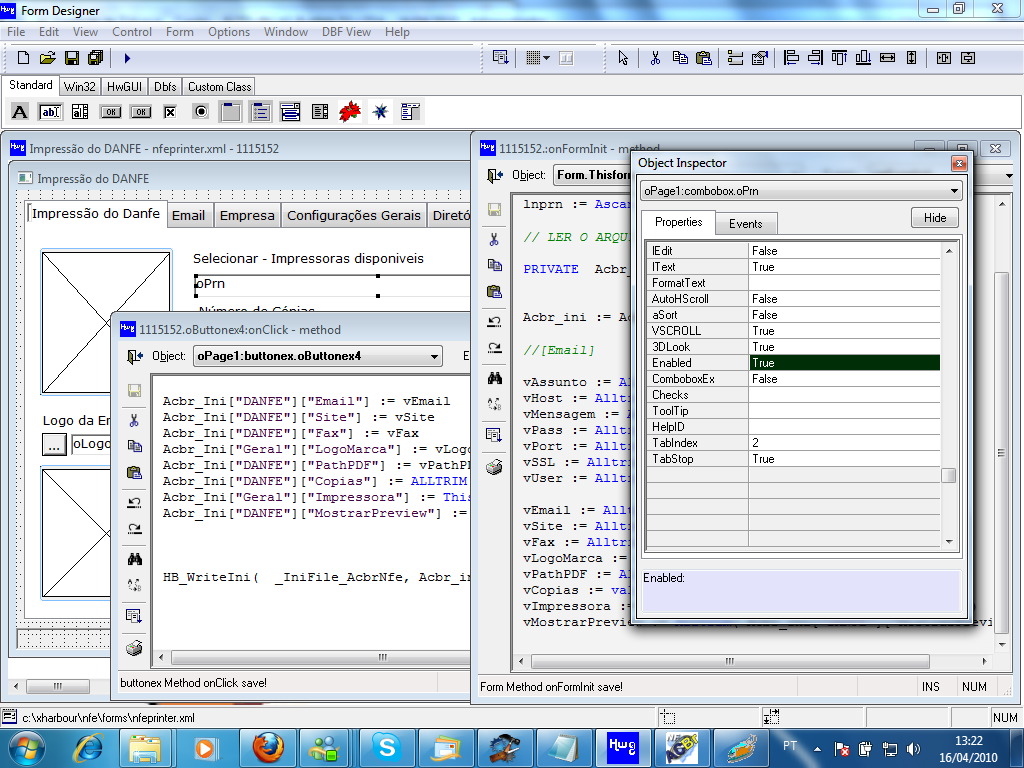Expand the oPage1:buttonex.oButtonex4 Object dropdown
1024x768 pixels.
(433, 356)
